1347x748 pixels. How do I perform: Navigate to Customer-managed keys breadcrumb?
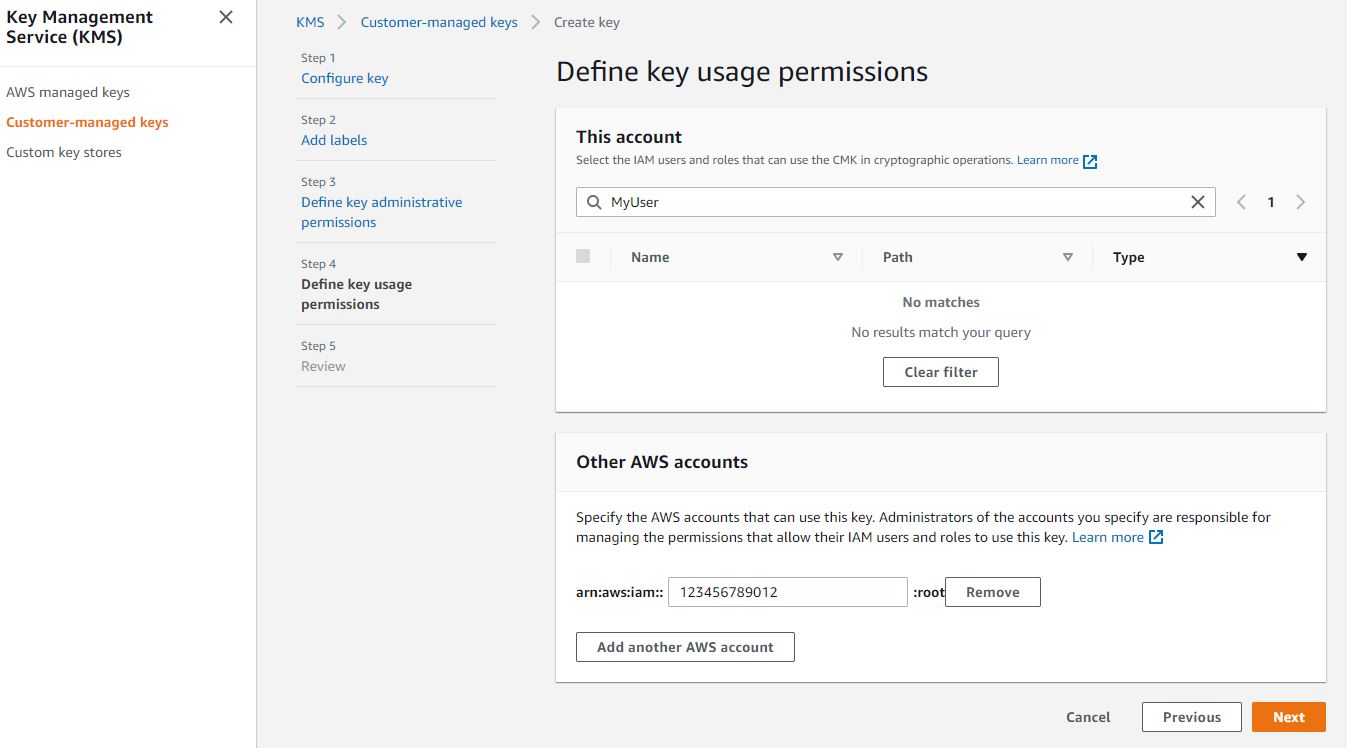[x=439, y=22]
